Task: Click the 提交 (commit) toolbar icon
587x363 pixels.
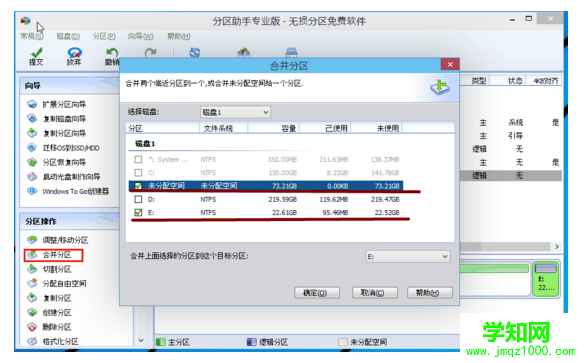Action: (x=36, y=57)
